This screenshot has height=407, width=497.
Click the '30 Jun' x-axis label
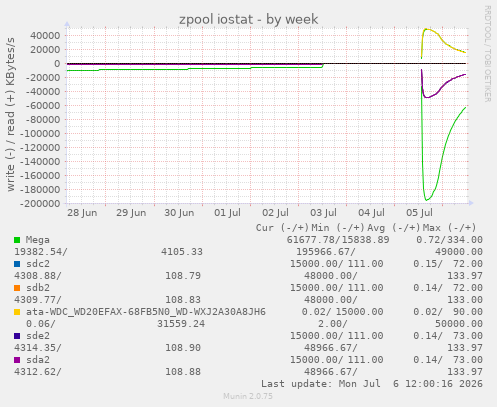179,213
